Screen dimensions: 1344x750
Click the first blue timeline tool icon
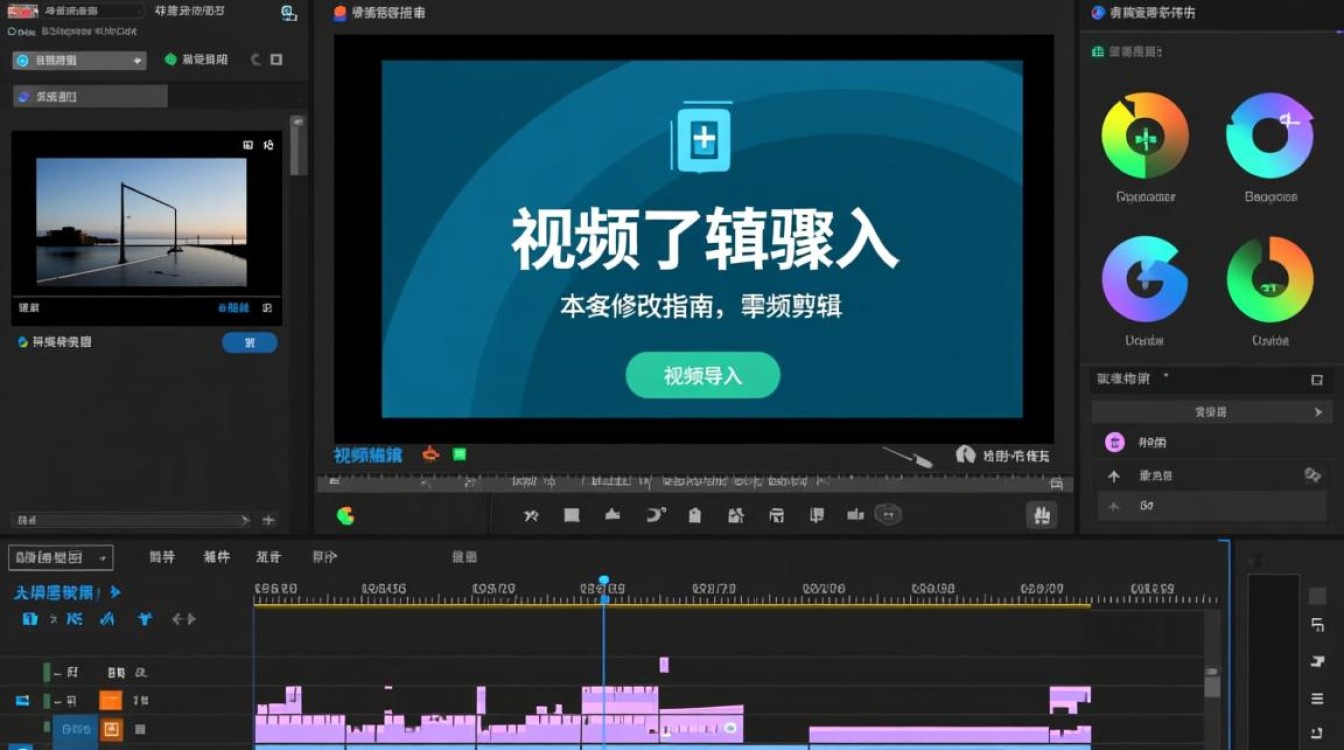pyautogui.click(x=30, y=619)
